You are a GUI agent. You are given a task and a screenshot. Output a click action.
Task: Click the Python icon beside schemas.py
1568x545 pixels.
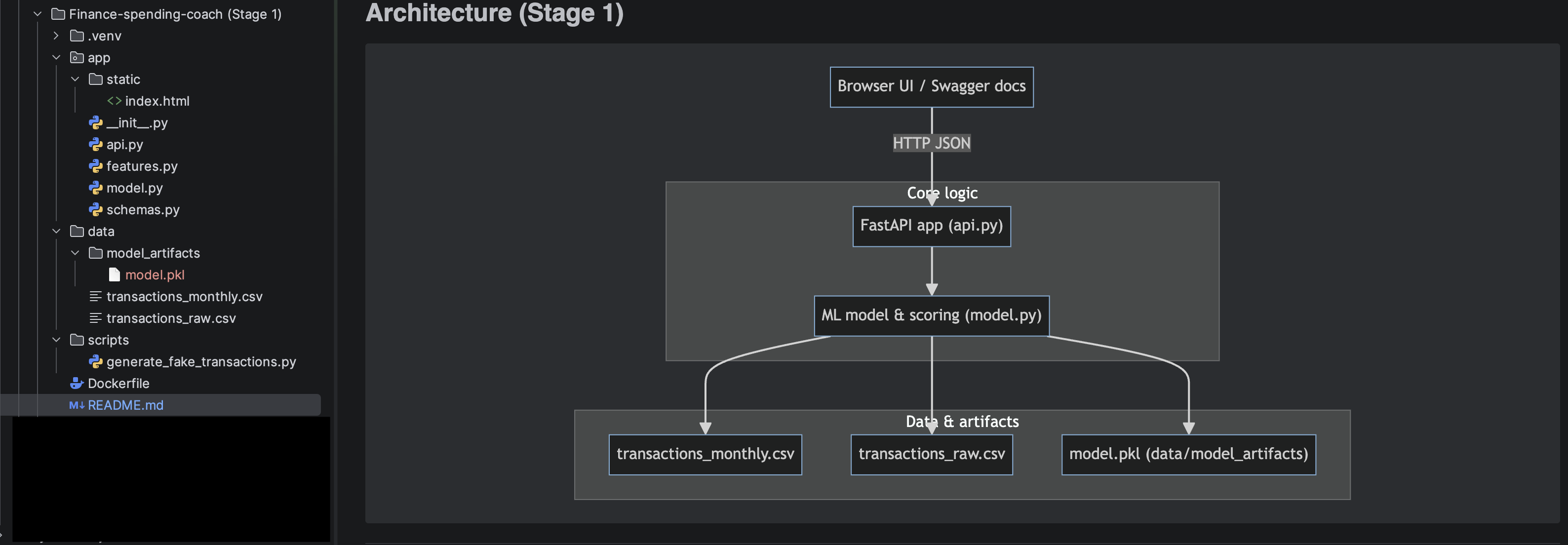coord(96,209)
